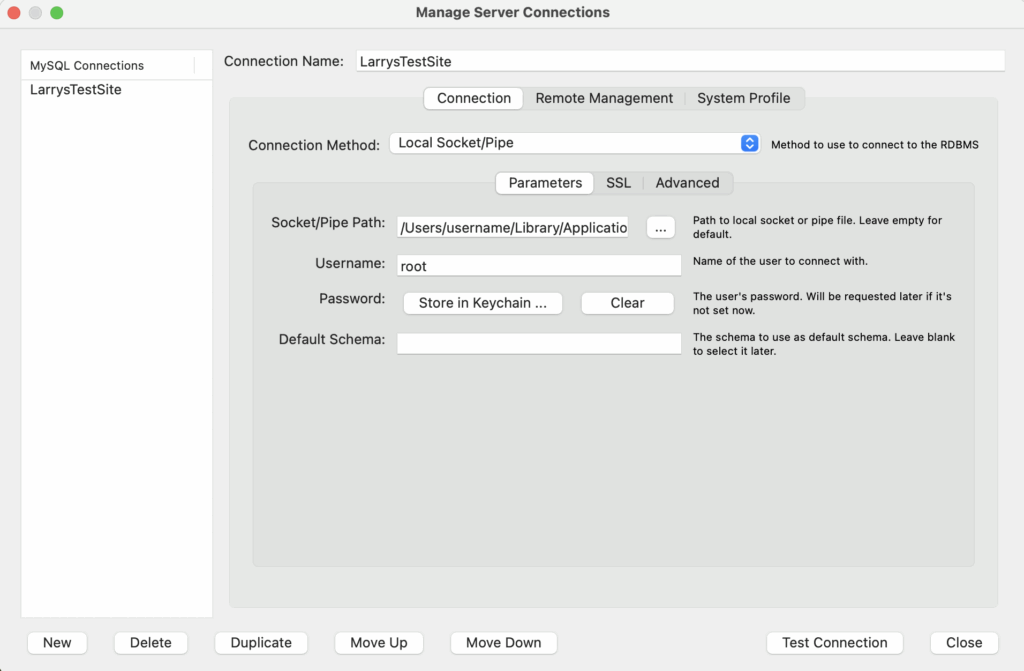Click the socket path browse (...) button
The height and width of the screenshot is (671, 1024).
click(660, 228)
